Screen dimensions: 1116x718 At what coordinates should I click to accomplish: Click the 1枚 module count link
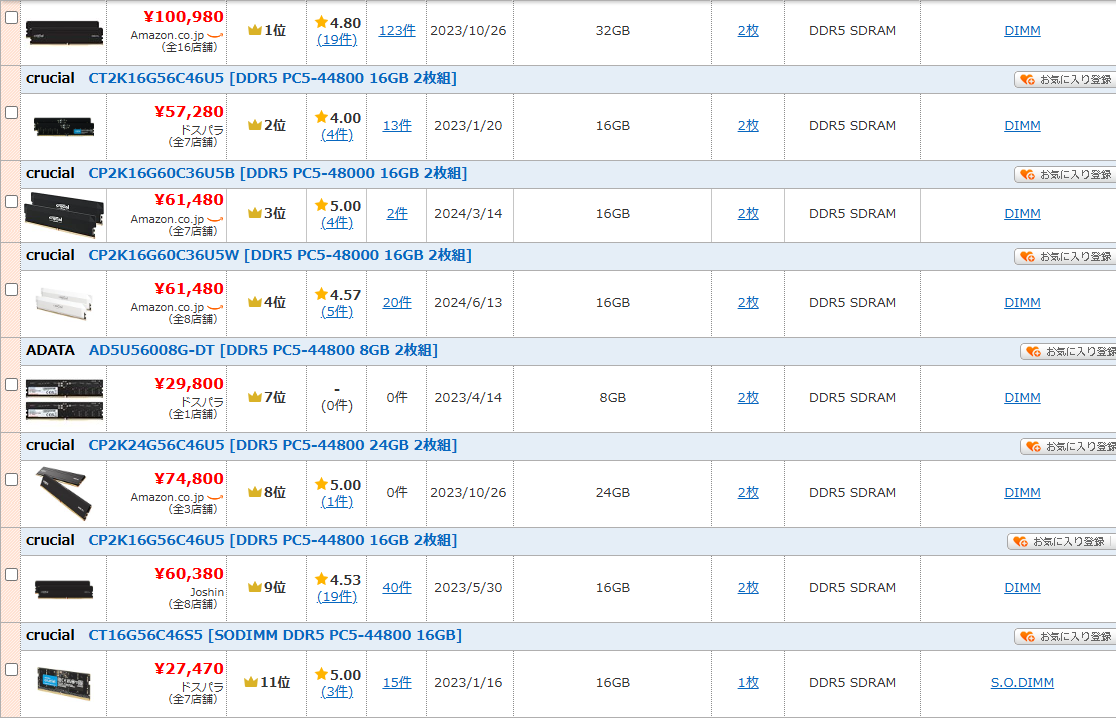point(748,683)
